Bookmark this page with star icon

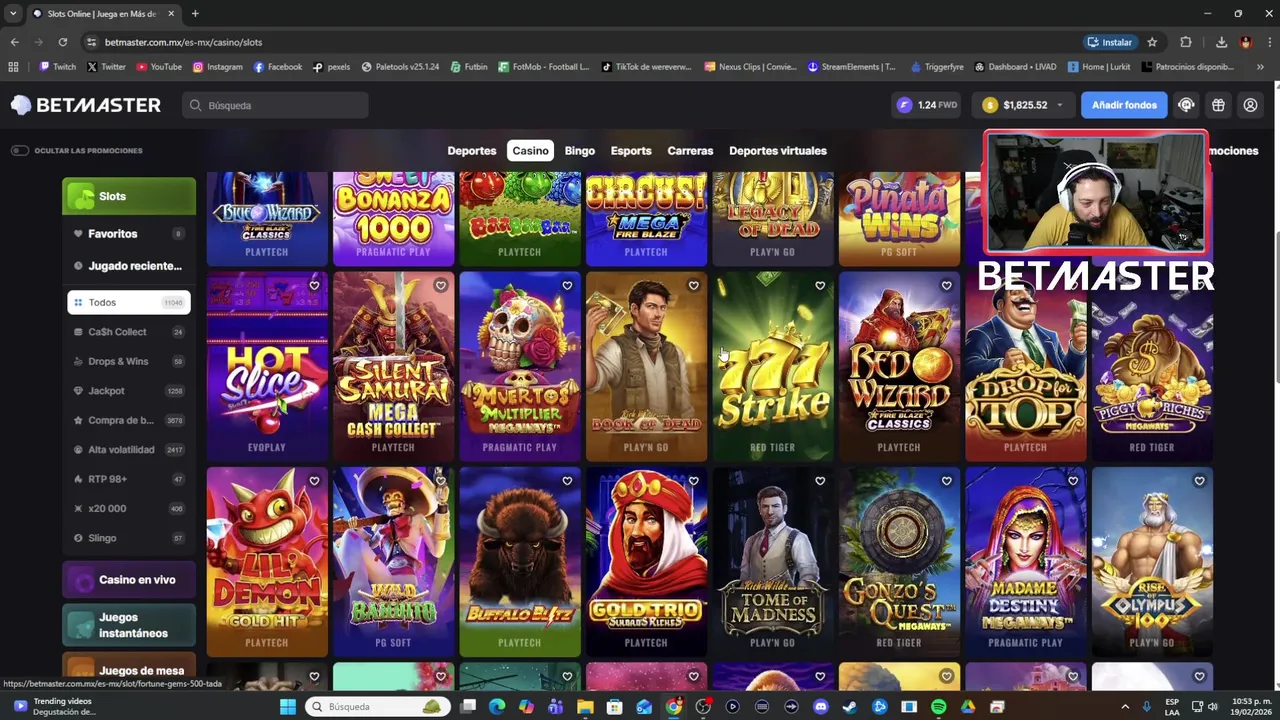[x=1152, y=42]
